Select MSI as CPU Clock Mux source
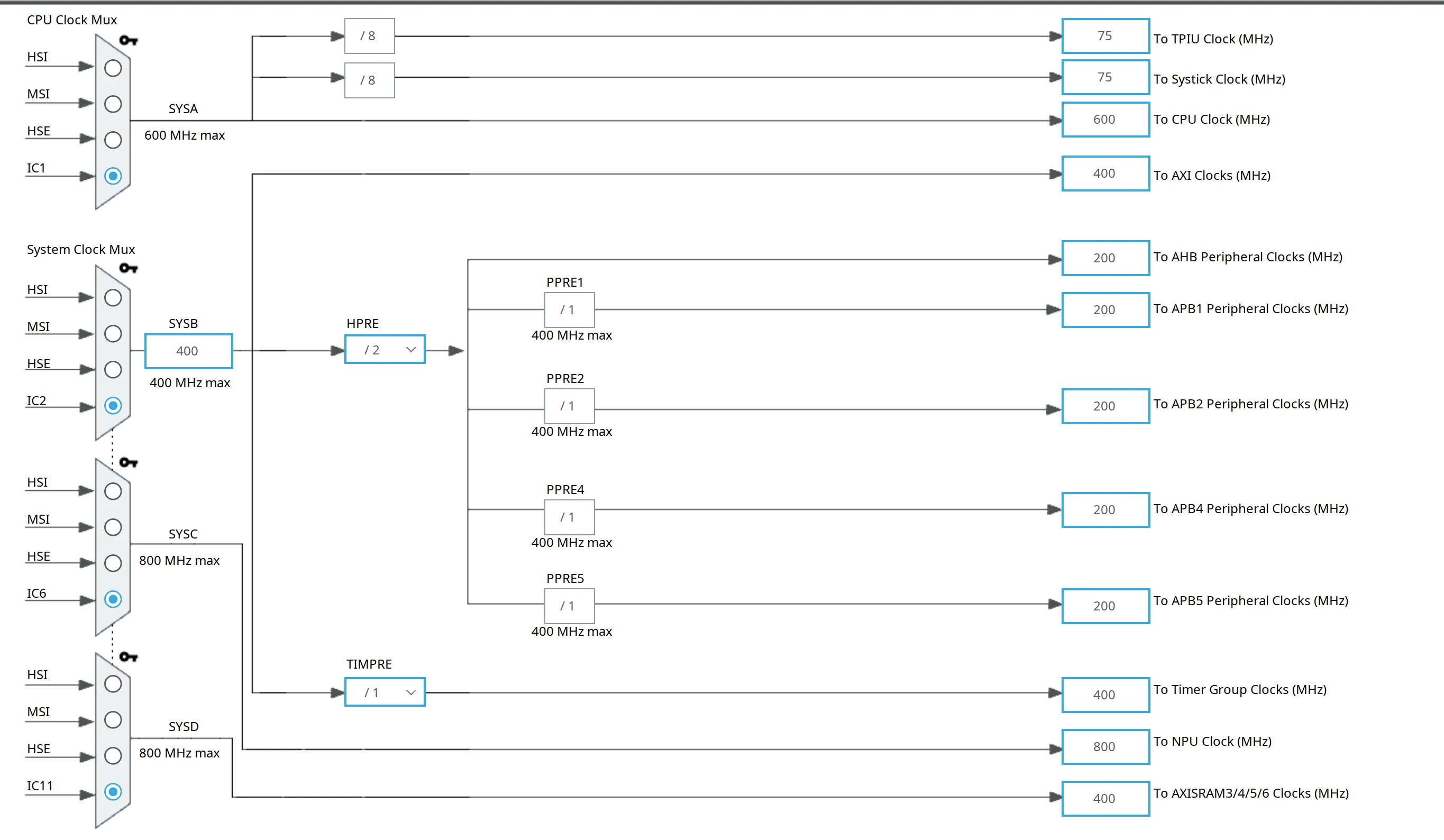Screen dimensions: 1444x840 113,104
